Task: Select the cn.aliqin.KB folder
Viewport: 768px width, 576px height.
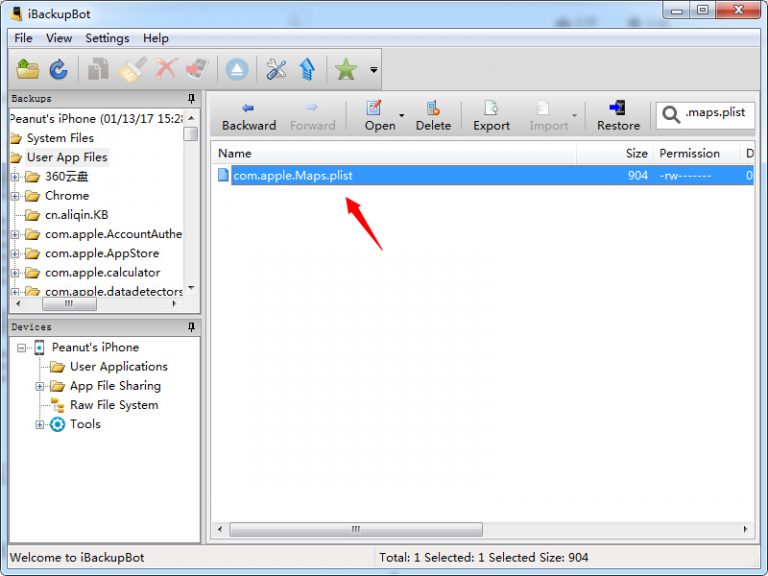Action: click(76, 215)
